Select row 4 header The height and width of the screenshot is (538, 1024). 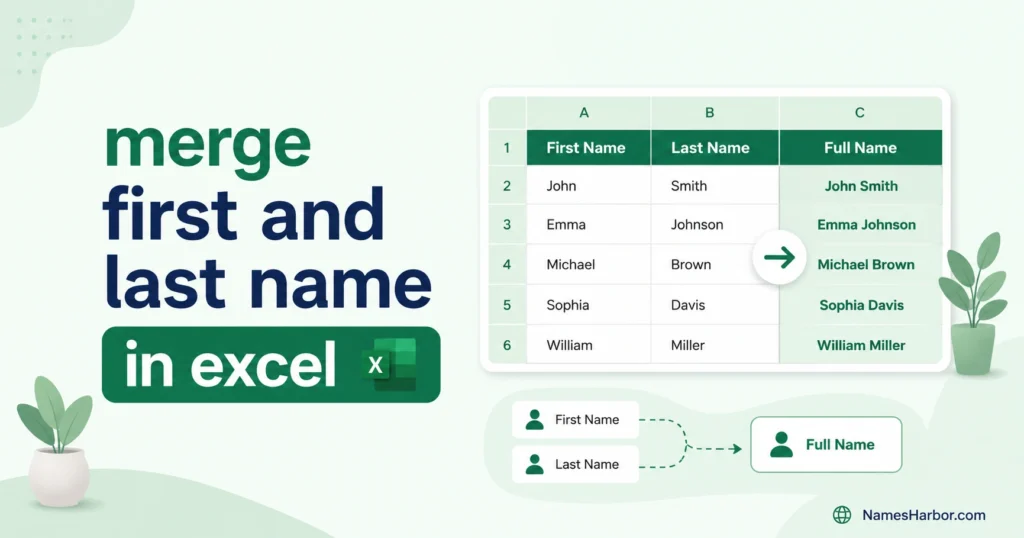point(507,264)
